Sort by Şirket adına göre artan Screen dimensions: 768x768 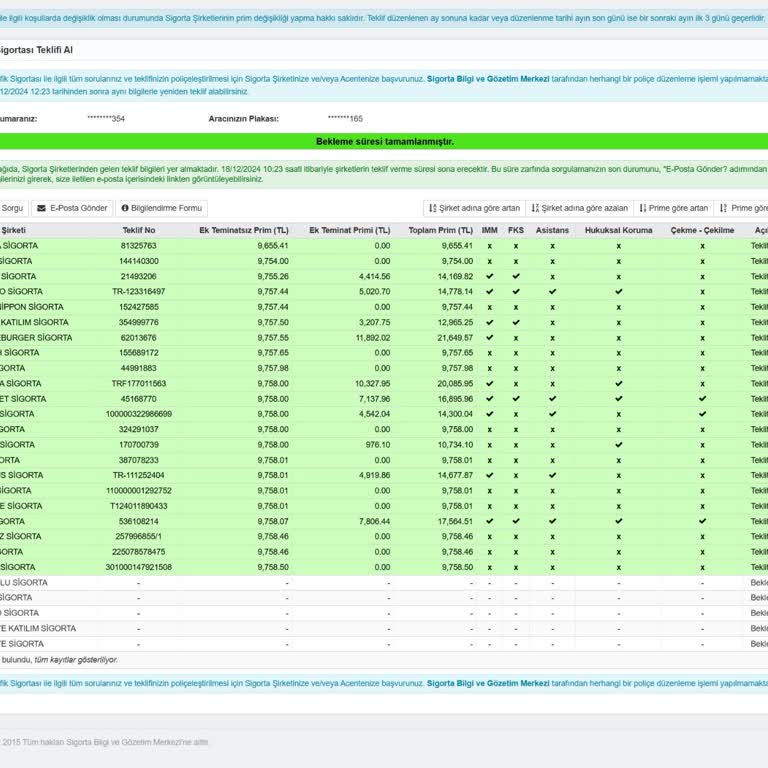coord(474,208)
